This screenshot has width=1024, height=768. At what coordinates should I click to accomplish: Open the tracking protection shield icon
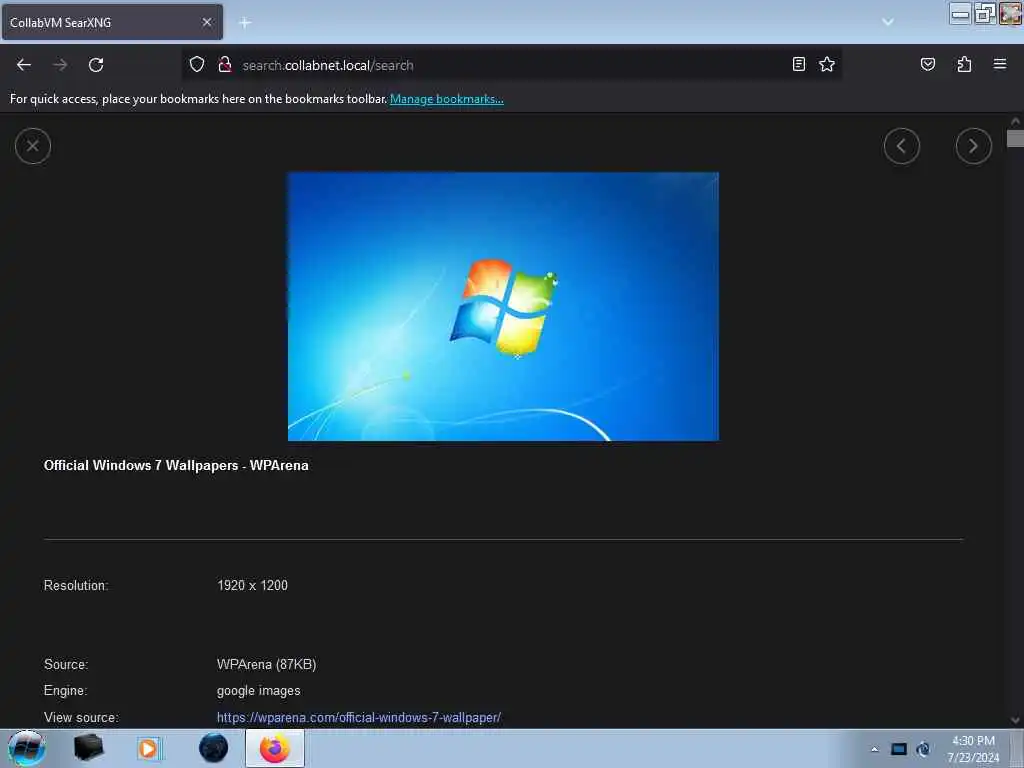coord(197,65)
